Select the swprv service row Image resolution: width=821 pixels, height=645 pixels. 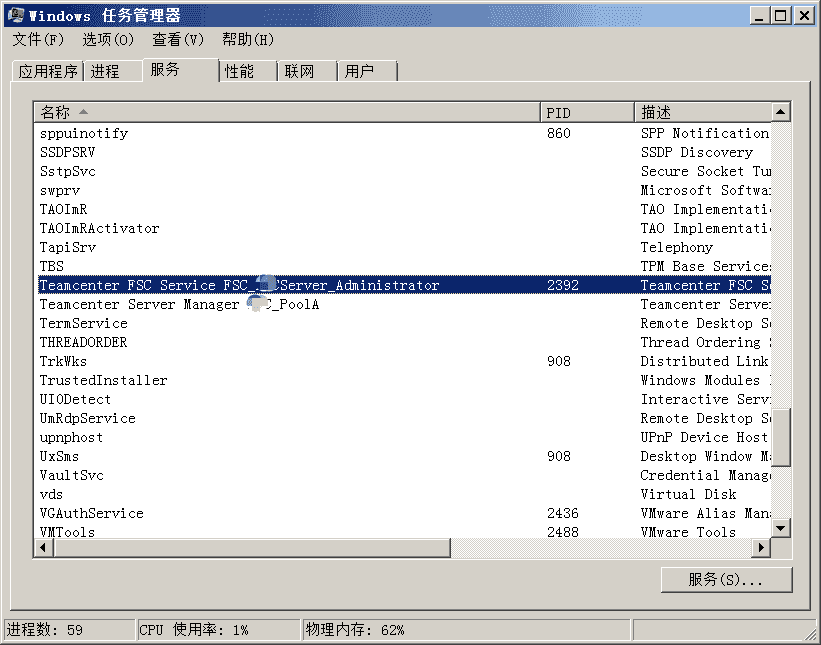coord(403,191)
